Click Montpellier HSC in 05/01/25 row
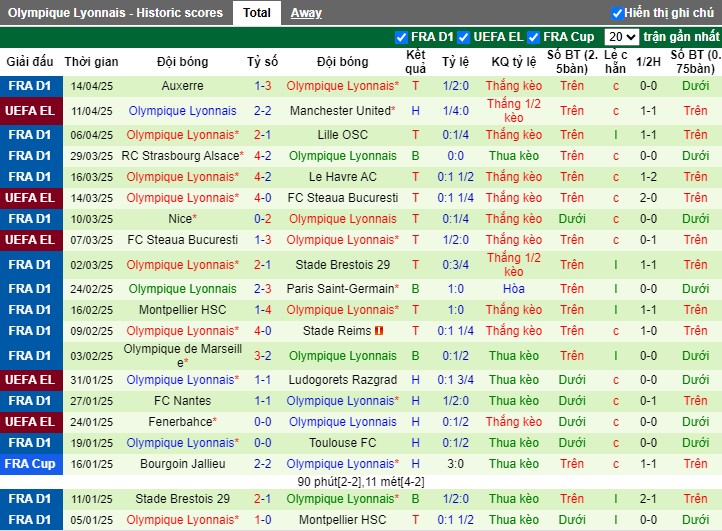This screenshot has height=531, width=722. pos(343,519)
